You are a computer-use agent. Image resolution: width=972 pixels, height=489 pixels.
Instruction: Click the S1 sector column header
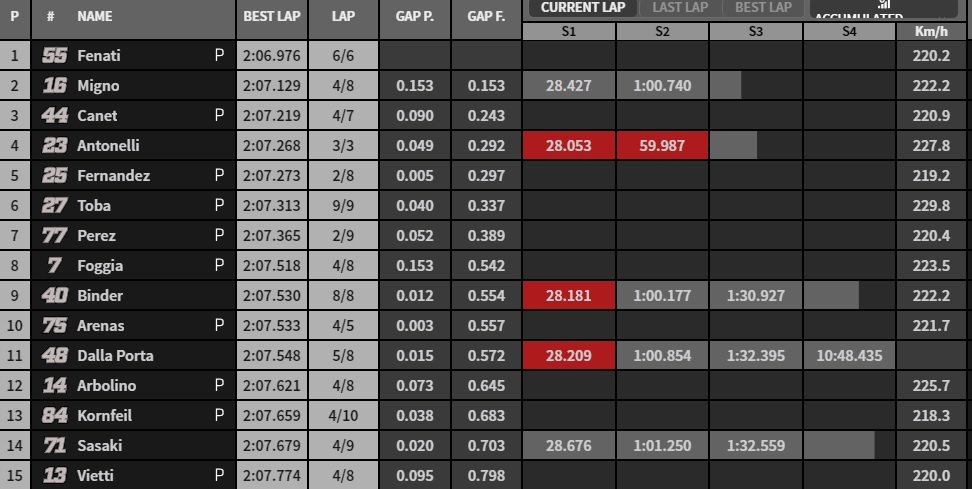coord(568,32)
